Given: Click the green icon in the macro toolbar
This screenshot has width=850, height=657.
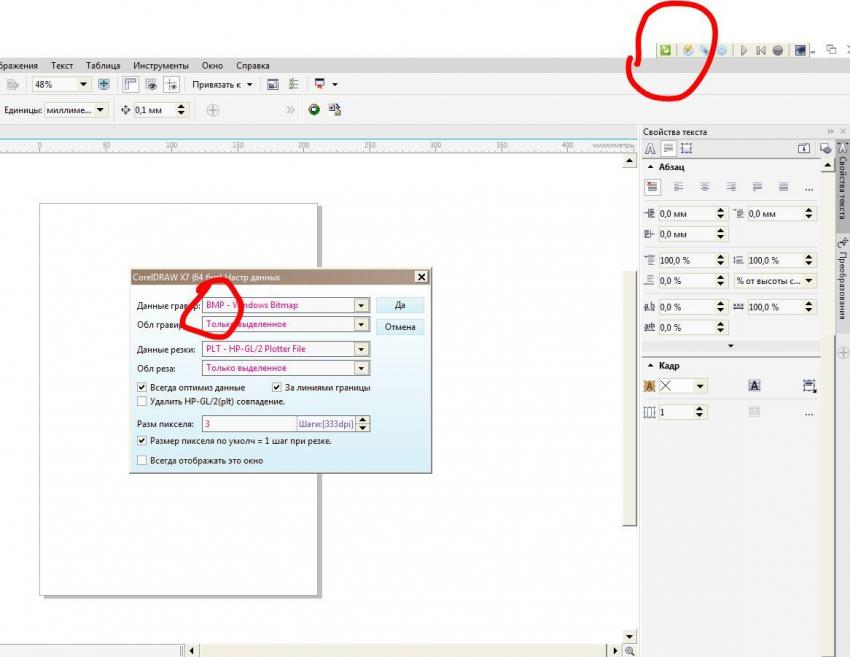Looking at the screenshot, I should (665, 50).
